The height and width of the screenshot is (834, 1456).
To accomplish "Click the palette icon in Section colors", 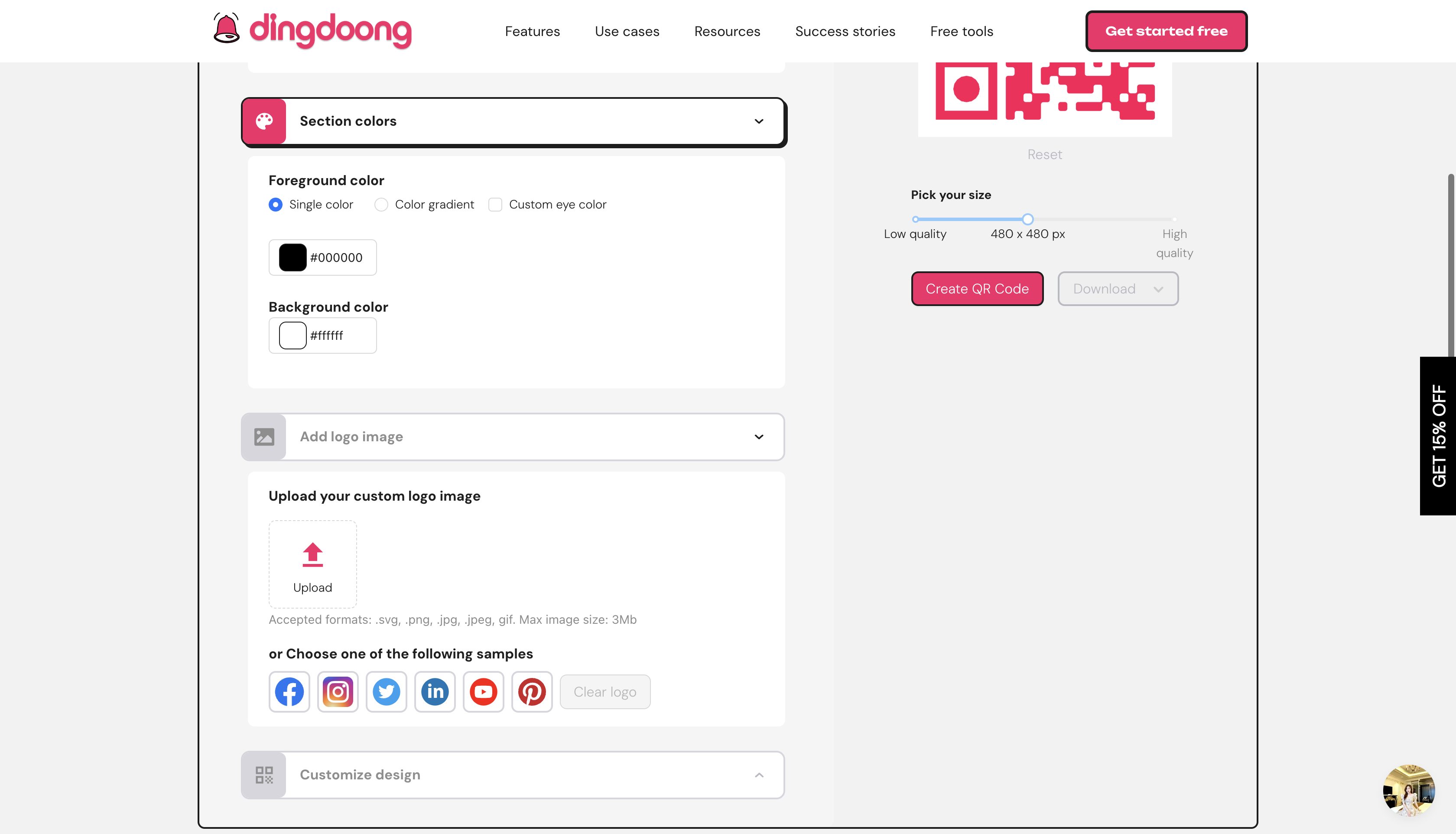I will point(264,120).
